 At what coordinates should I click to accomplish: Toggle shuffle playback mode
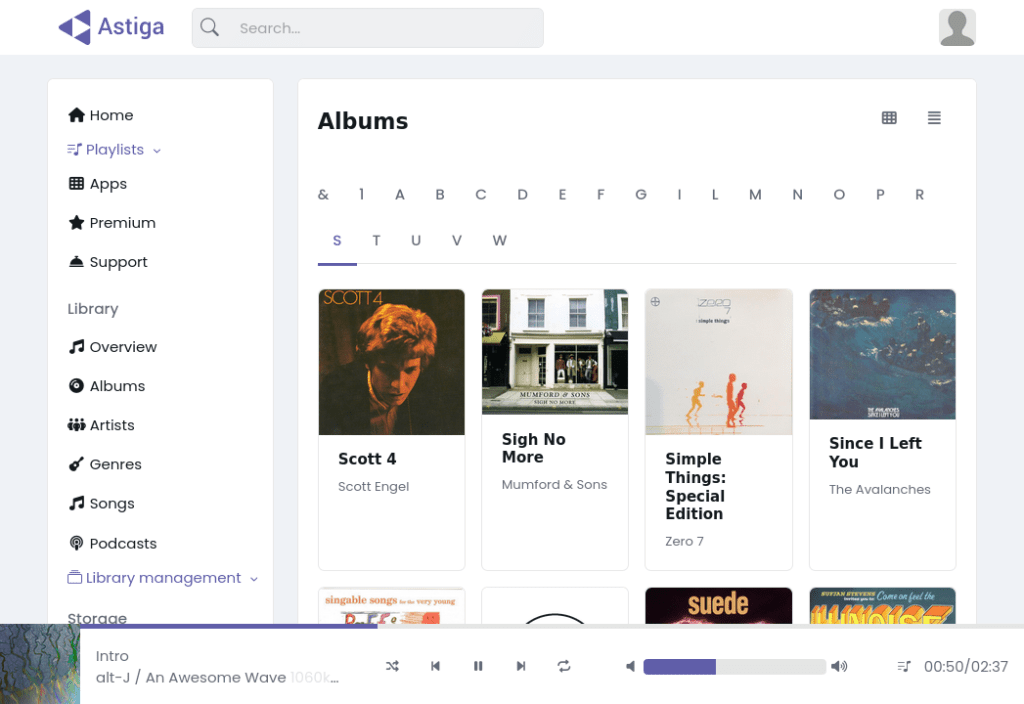[392, 666]
